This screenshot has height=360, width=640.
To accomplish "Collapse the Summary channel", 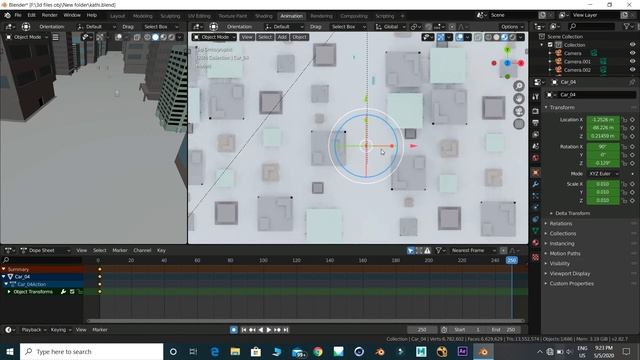I will (4, 269).
